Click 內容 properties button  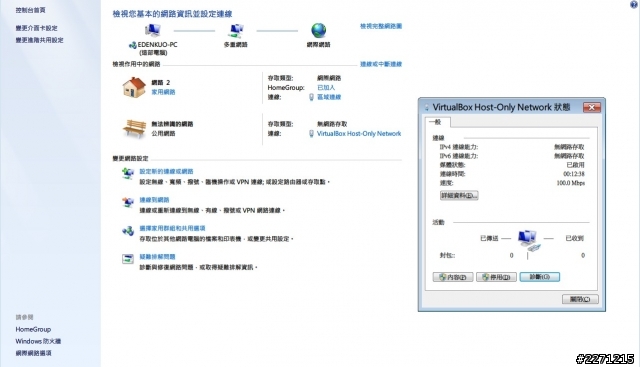[453, 277]
